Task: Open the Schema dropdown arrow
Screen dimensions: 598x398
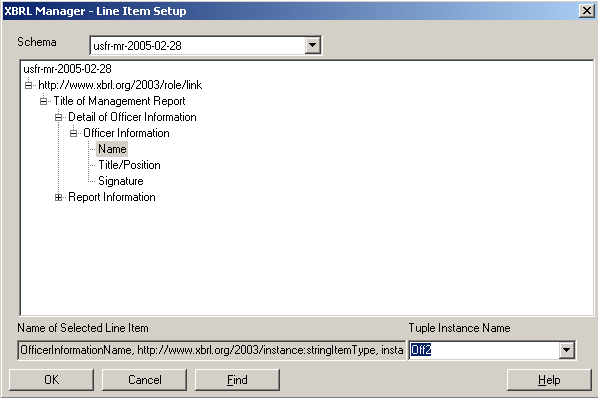Action: 312,45
